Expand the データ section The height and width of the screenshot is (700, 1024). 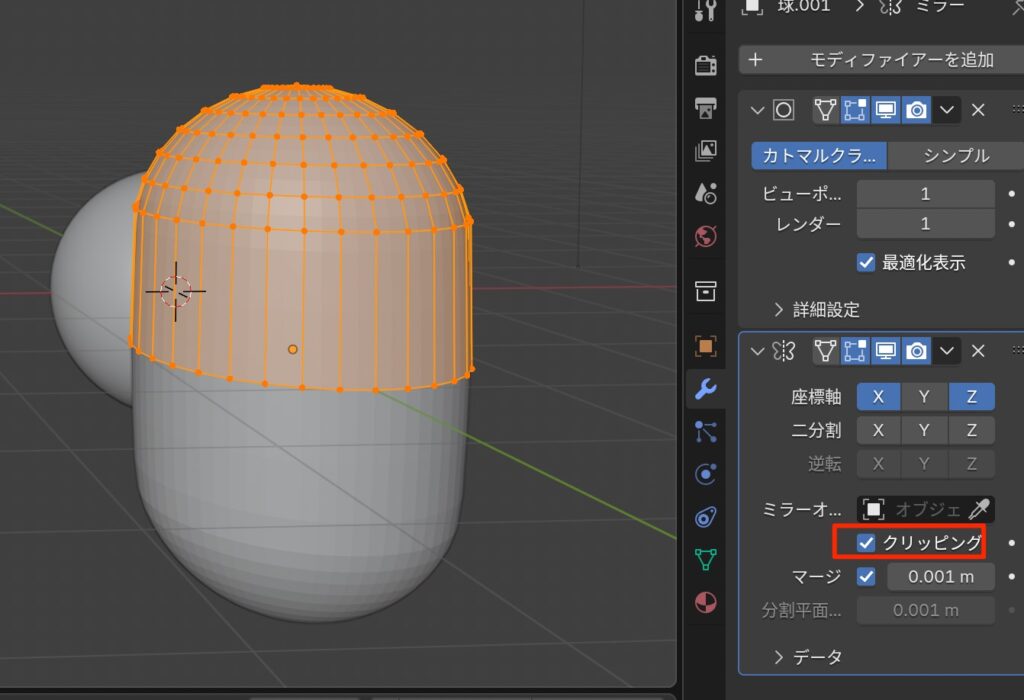(x=808, y=657)
